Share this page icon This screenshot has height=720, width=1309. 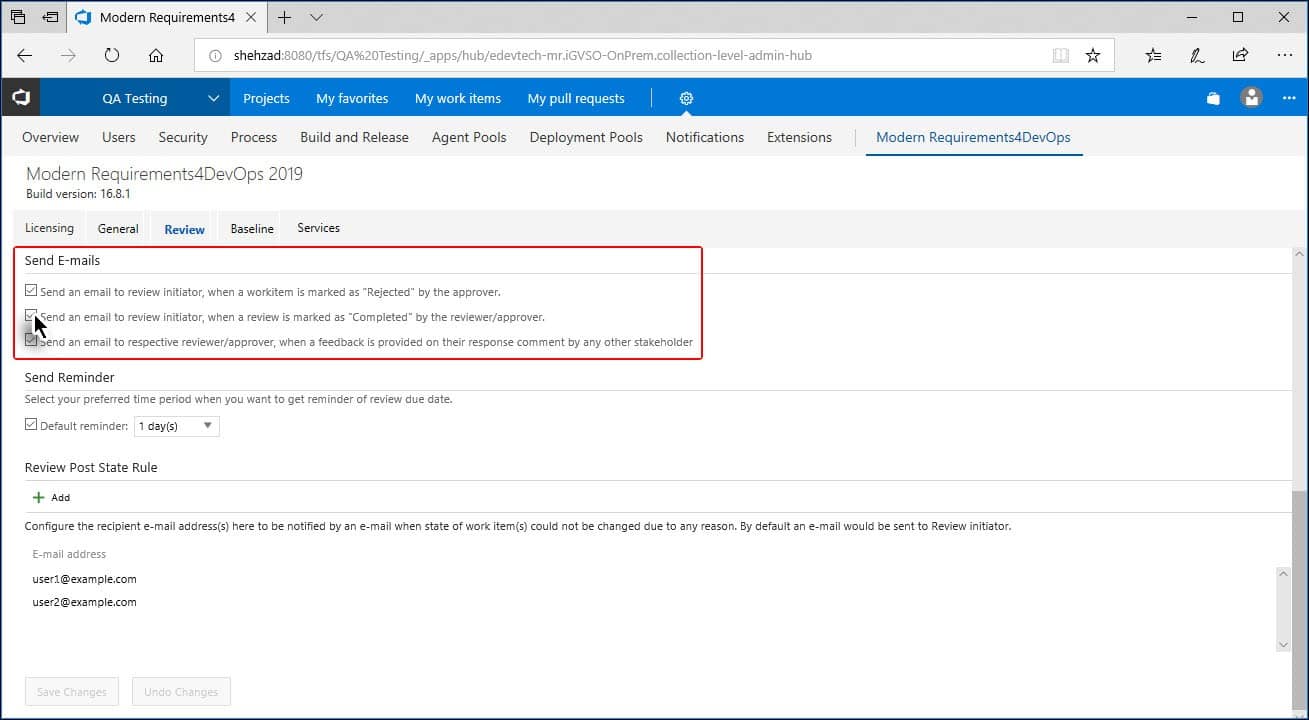(x=1240, y=56)
